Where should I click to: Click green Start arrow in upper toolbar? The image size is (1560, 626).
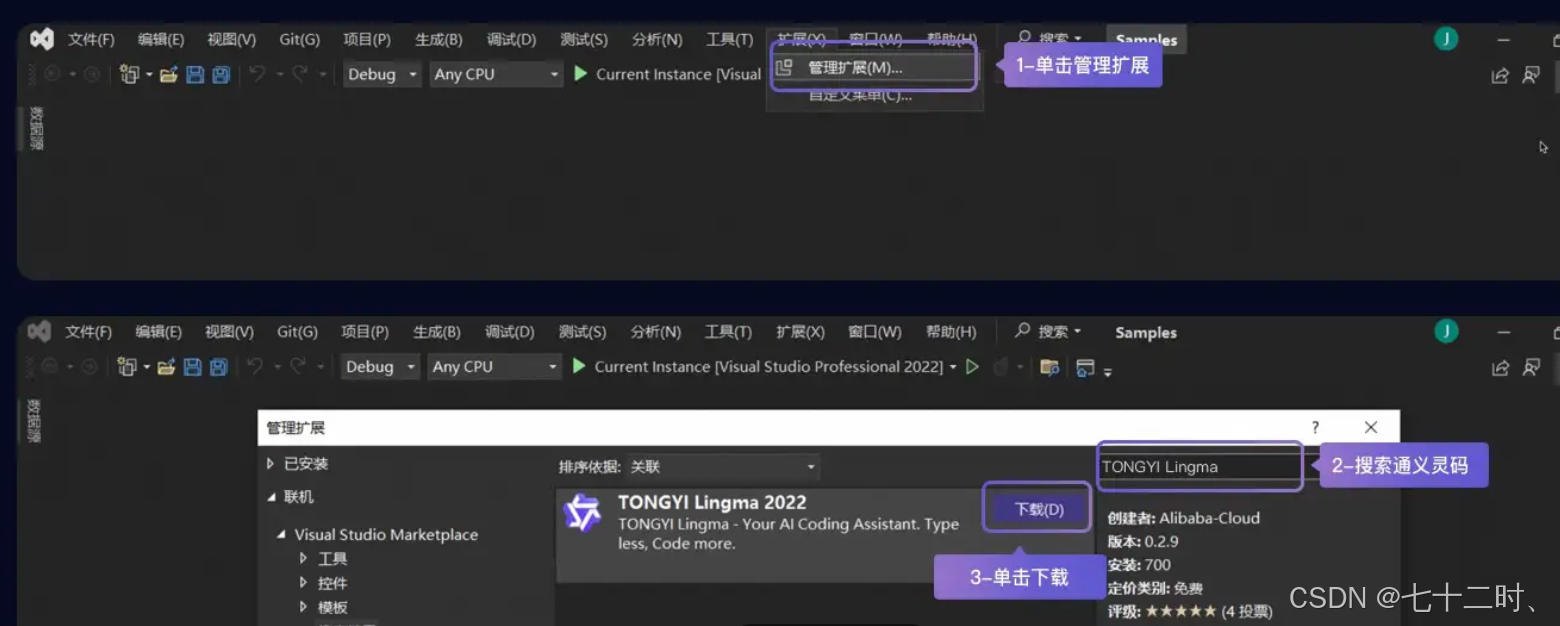click(x=581, y=74)
